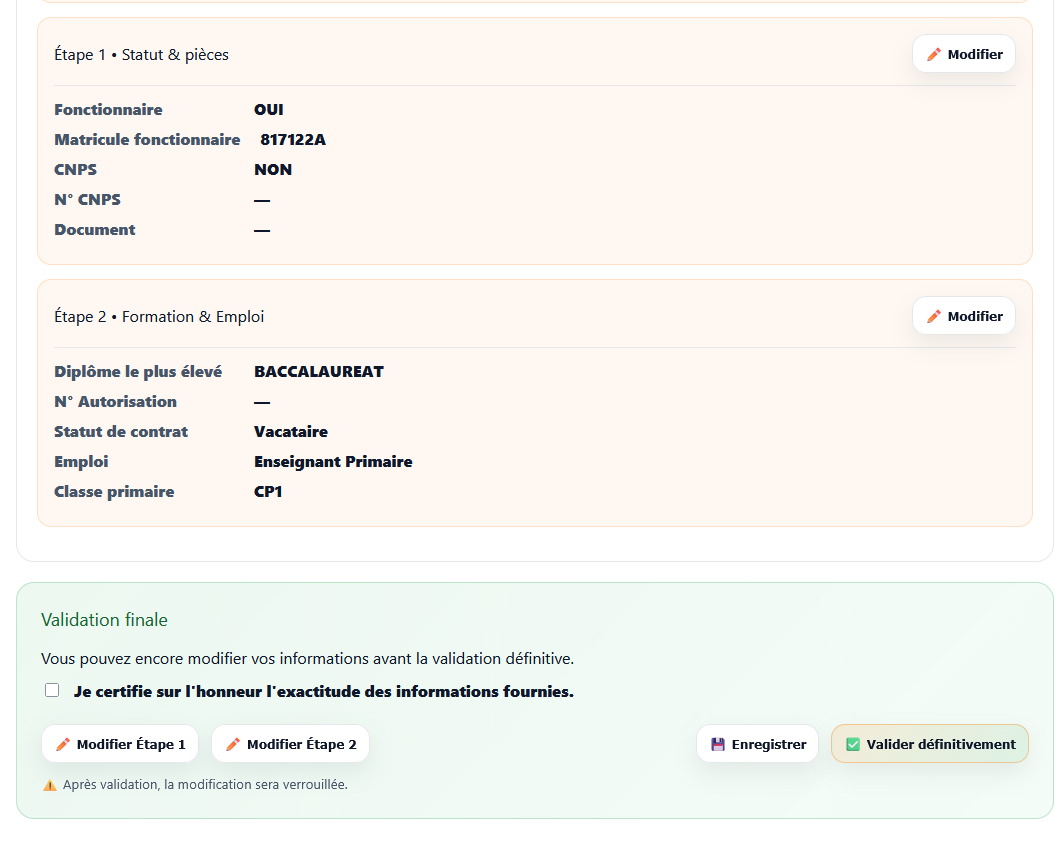Tick the certification of accuracy checkbox
Screen dimensions: 1062x848
tap(52, 690)
